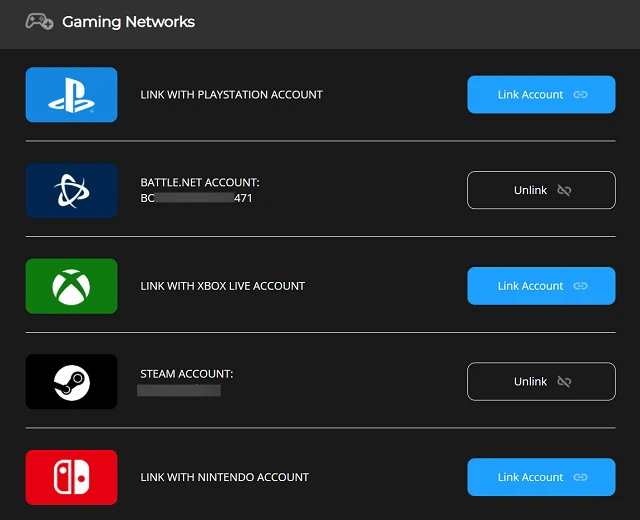Click the redacted Steam account ID

pyautogui.click(x=178, y=390)
